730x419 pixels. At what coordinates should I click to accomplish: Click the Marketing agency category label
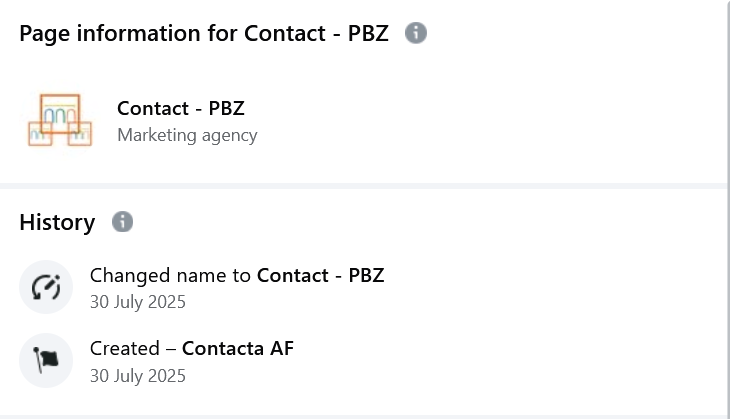pyautogui.click(x=187, y=135)
